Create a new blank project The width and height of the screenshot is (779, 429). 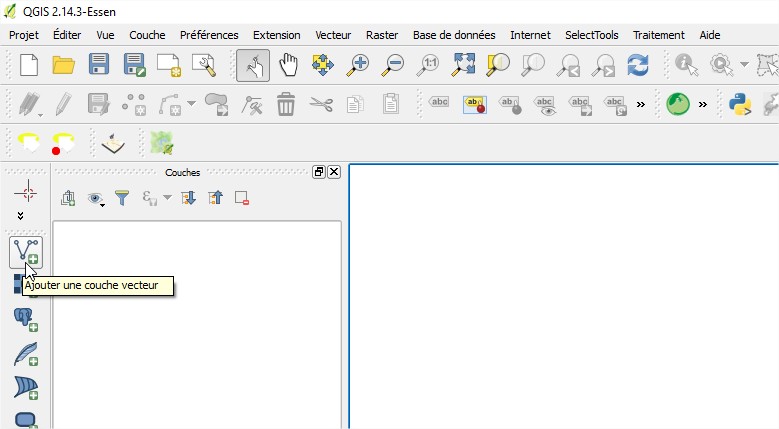[28, 65]
